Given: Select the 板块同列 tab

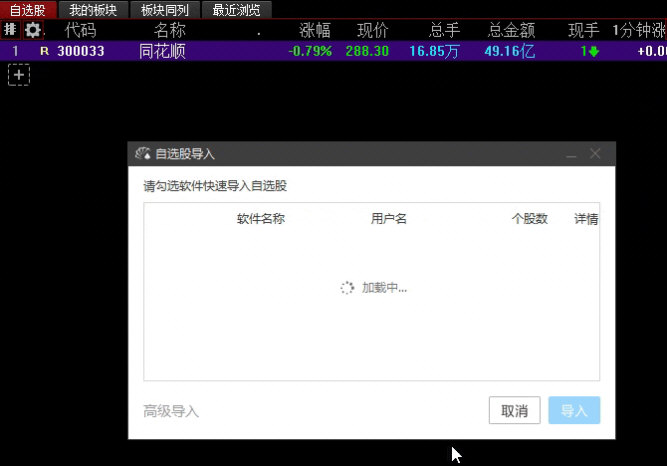Looking at the screenshot, I should (x=165, y=10).
